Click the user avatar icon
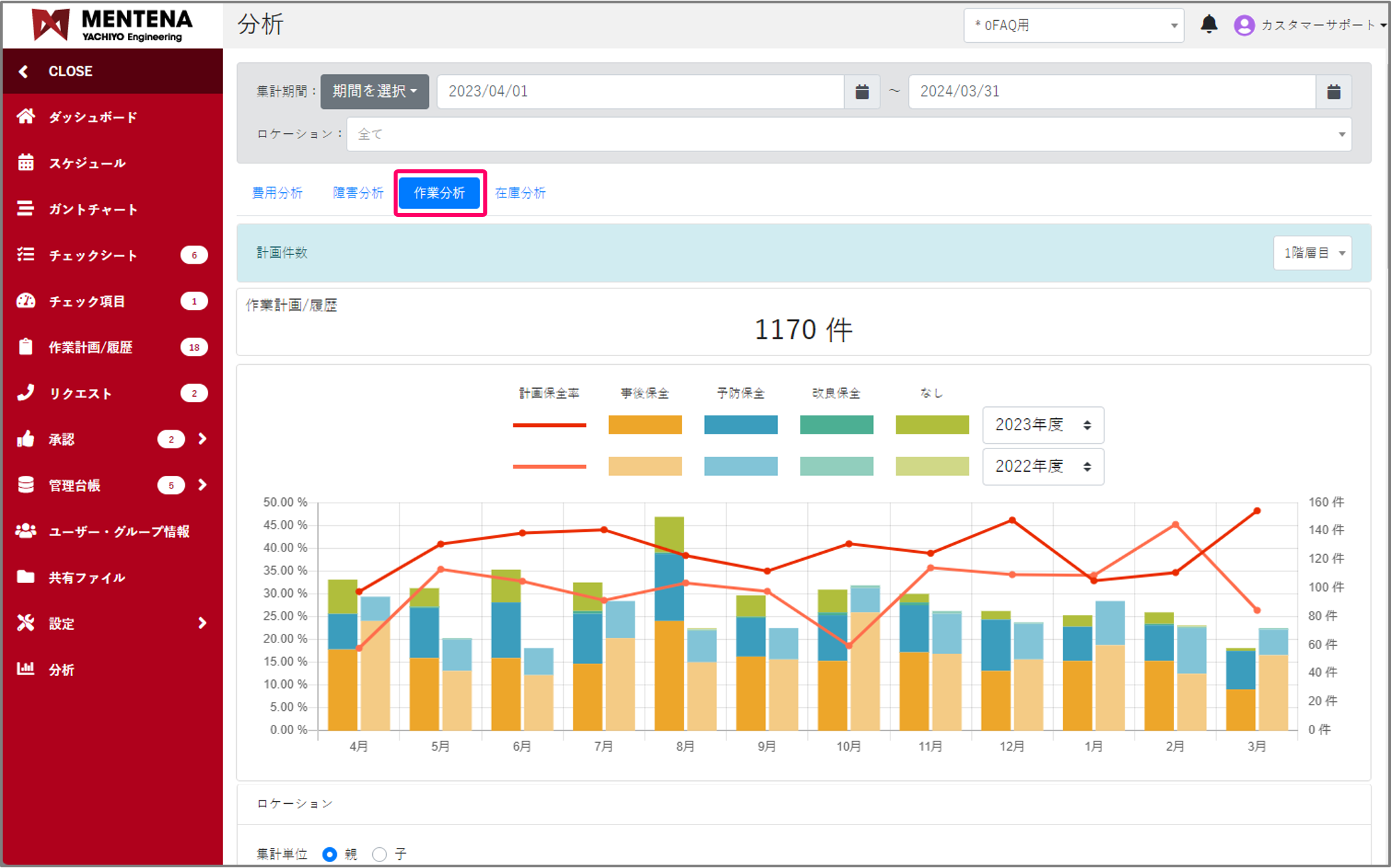This screenshot has width=1391, height=868. click(x=1244, y=25)
